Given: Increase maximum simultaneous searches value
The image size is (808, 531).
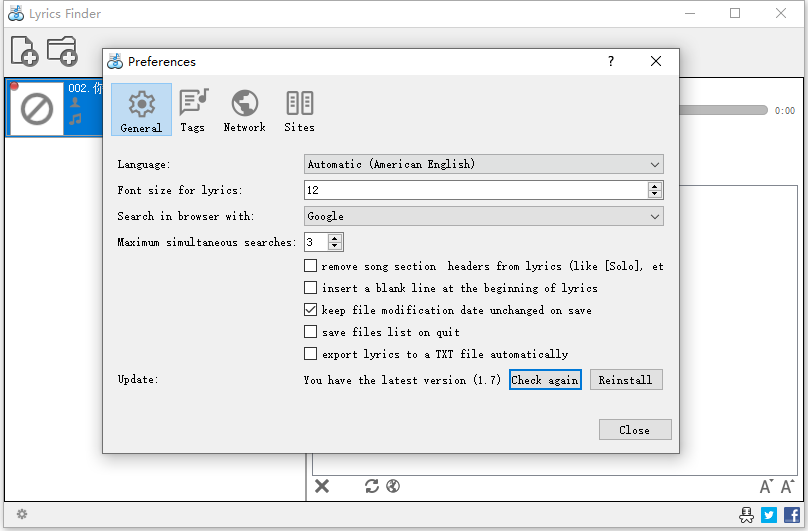Looking at the screenshot, I should pyautogui.click(x=335, y=238).
